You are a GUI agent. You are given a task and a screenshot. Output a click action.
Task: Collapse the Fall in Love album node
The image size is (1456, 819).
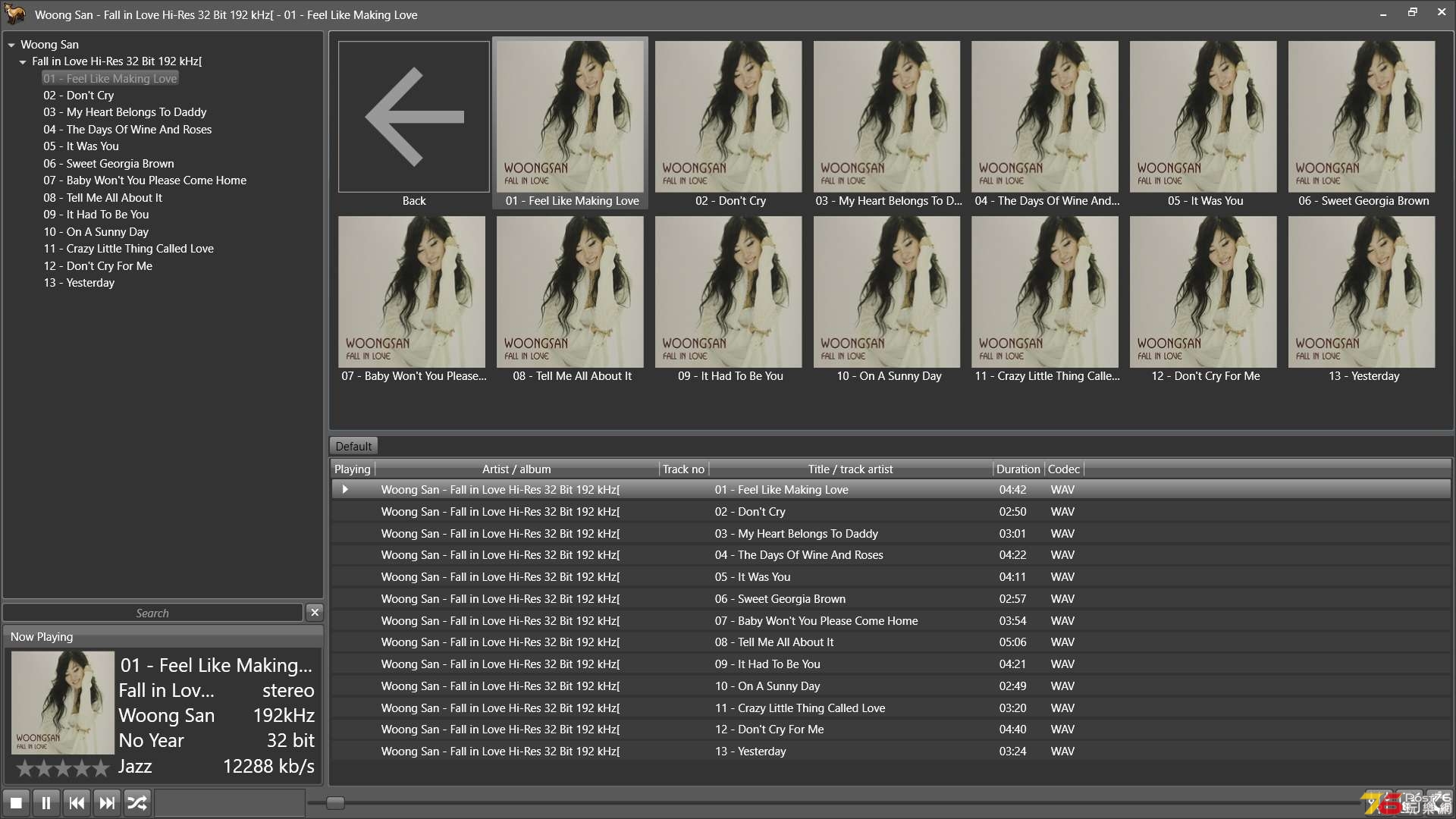pos(23,61)
